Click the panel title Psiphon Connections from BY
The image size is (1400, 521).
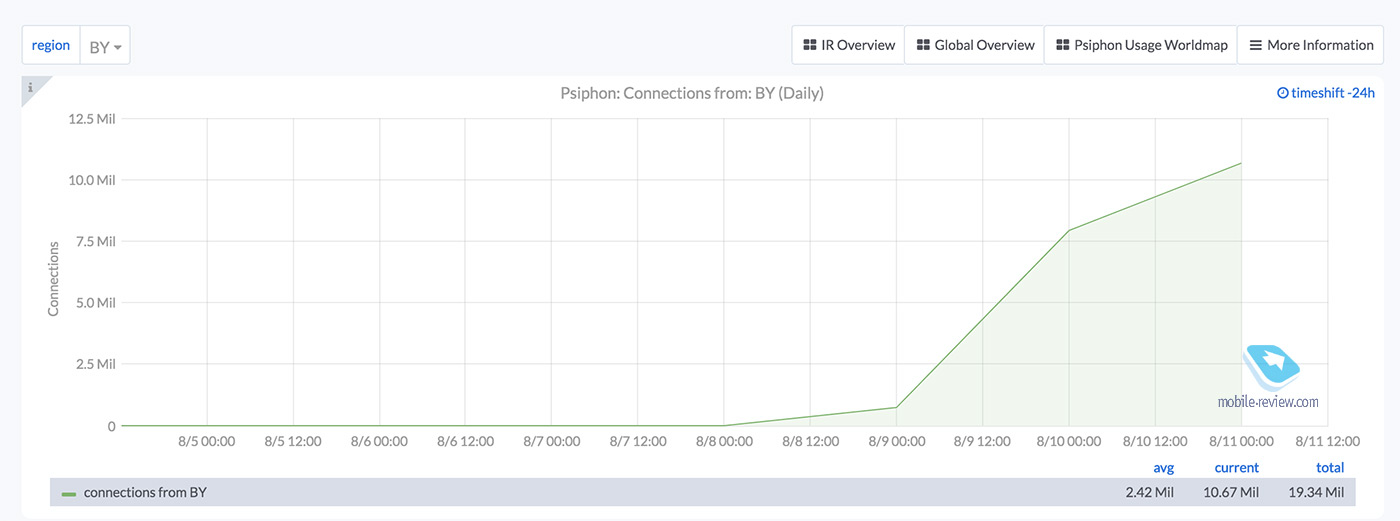(692, 93)
